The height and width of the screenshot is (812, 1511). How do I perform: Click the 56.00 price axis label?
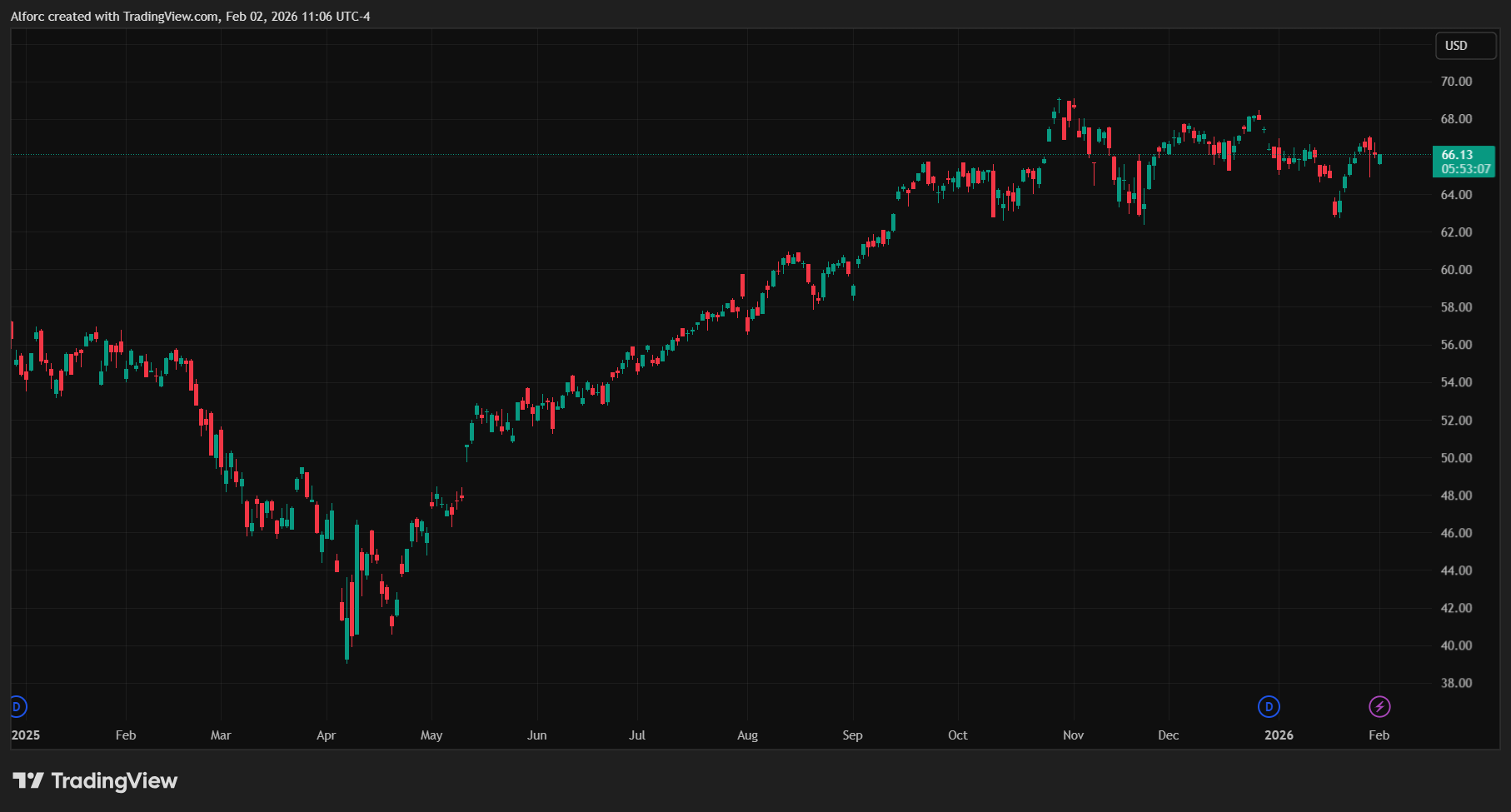tap(1456, 345)
